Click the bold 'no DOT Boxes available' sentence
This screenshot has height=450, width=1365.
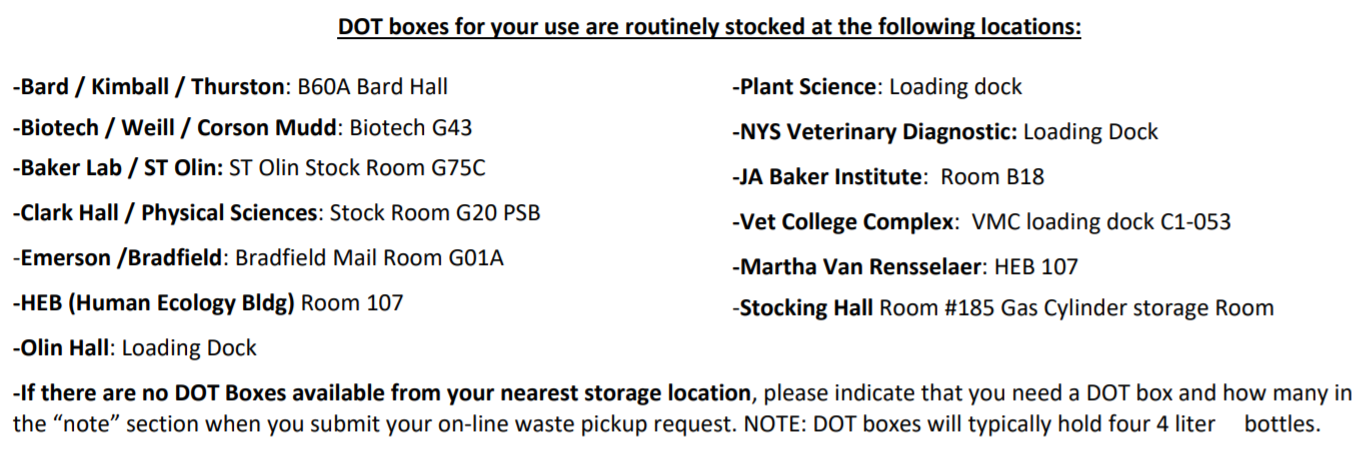point(382,392)
